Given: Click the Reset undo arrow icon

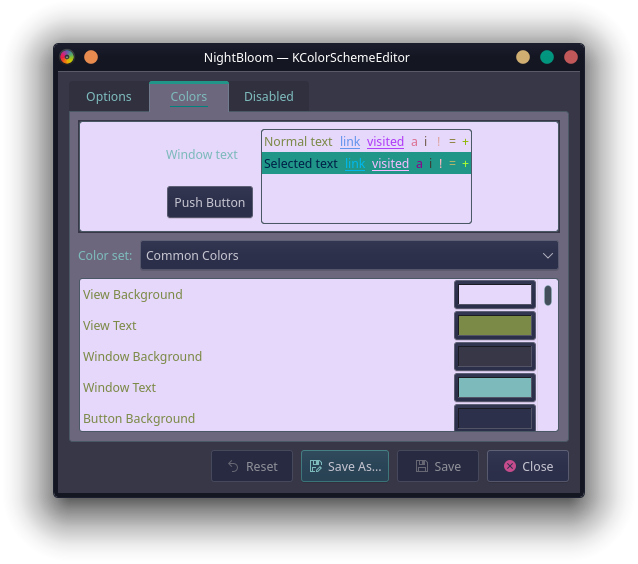Looking at the screenshot, I should click(233, 466).
